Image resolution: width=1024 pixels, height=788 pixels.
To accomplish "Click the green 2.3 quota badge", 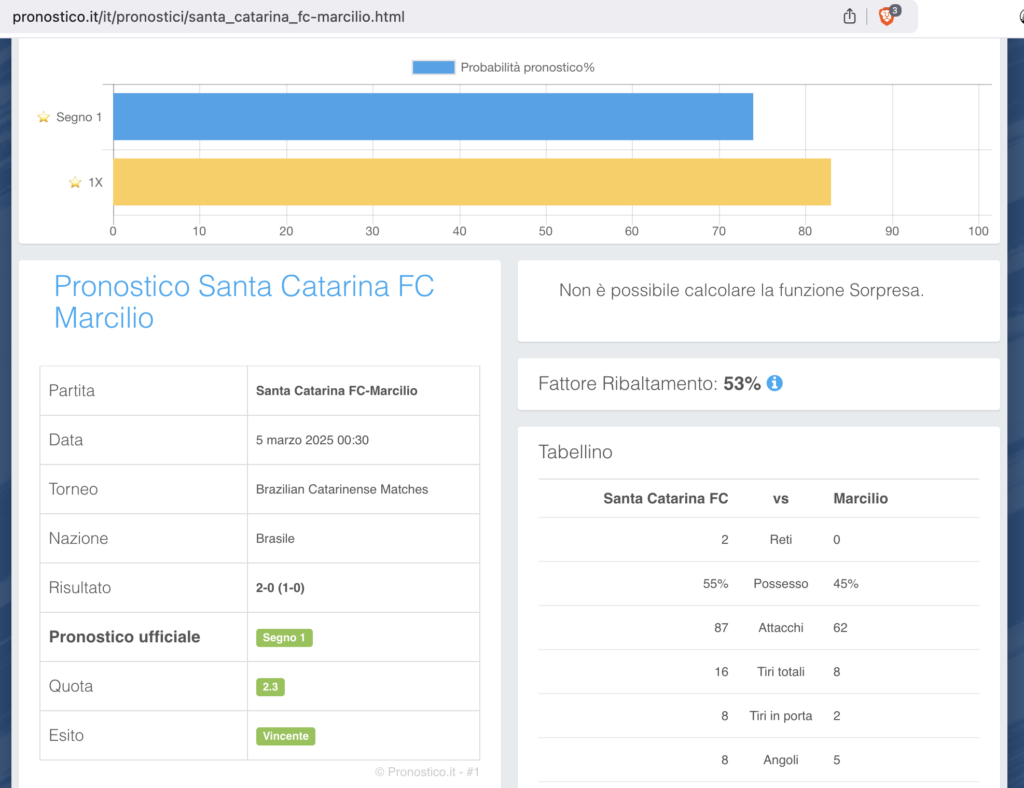I will tap(270, 687).
